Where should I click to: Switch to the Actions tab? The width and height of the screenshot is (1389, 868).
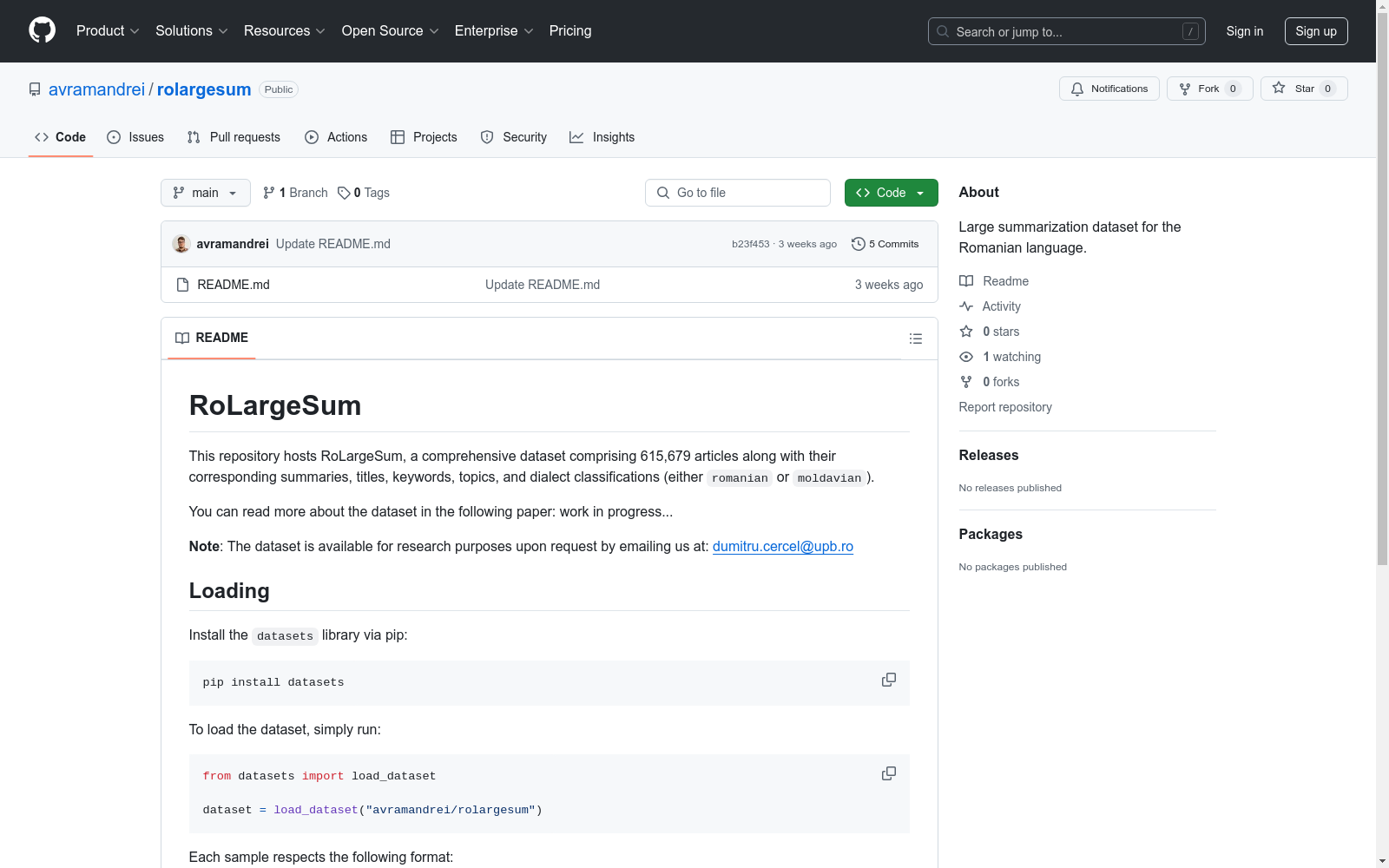336,137
